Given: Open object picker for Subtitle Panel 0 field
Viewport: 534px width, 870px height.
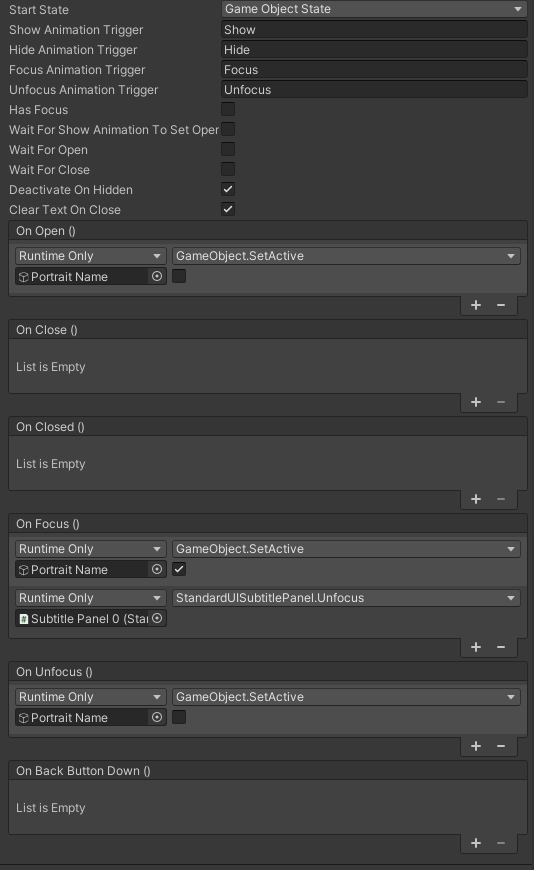Looking at the screenshot, I should tap(157, 618).
